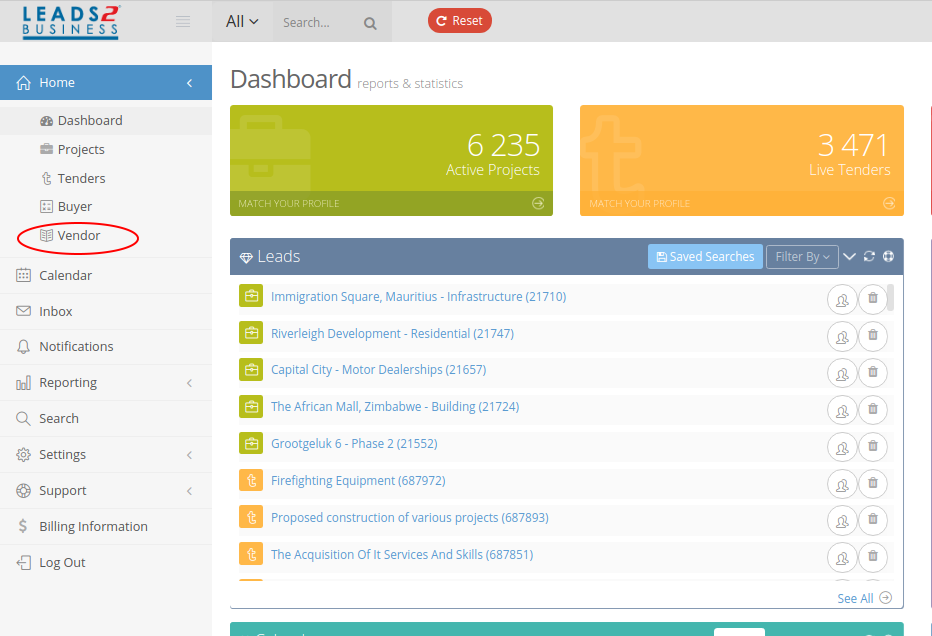Open Proposed construction of various projects link
The image size is (932, 636).
[410, 518]
